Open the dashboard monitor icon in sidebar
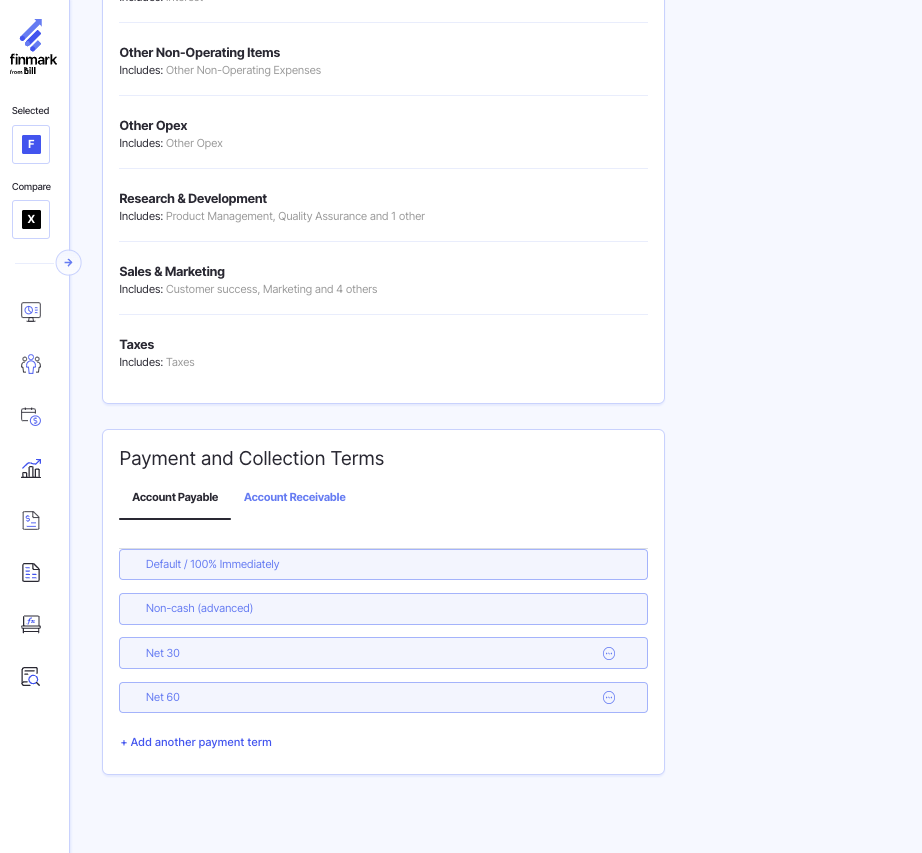Screen dimensions: 922x853 pyautogui.click(x=31, y=311)
